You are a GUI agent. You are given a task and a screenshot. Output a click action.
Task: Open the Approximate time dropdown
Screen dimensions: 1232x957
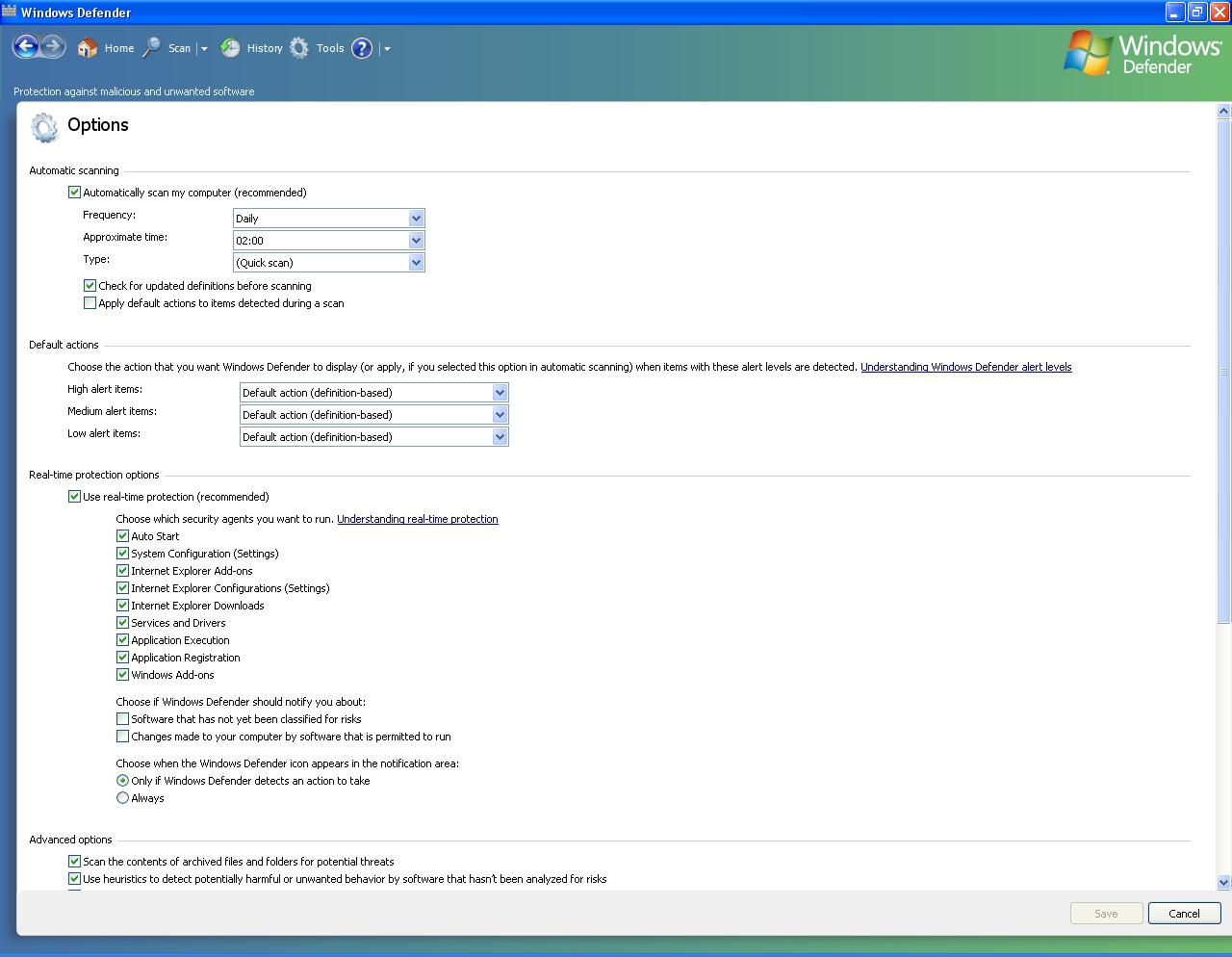[416, 241]
